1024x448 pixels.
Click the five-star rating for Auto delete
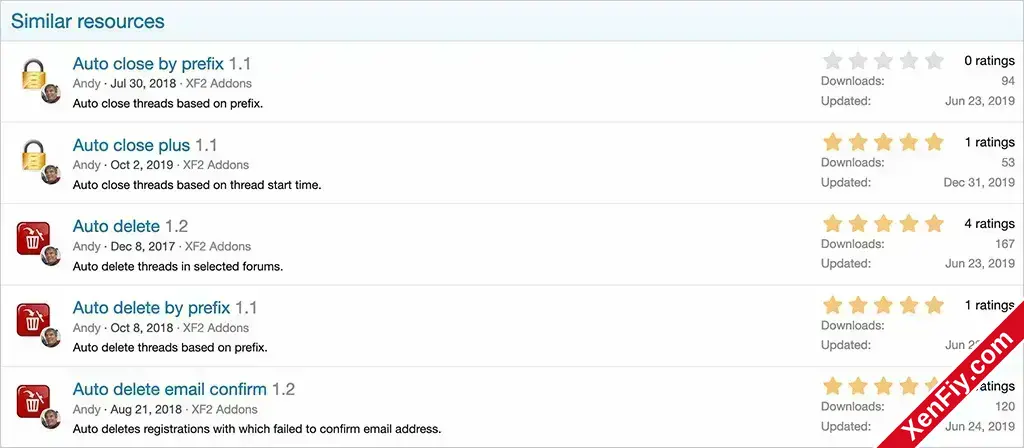tap(883, 223)
